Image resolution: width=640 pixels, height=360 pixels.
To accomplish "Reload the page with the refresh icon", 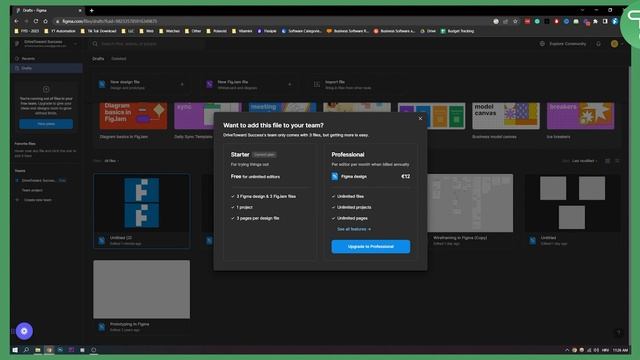I will point(36,21).
